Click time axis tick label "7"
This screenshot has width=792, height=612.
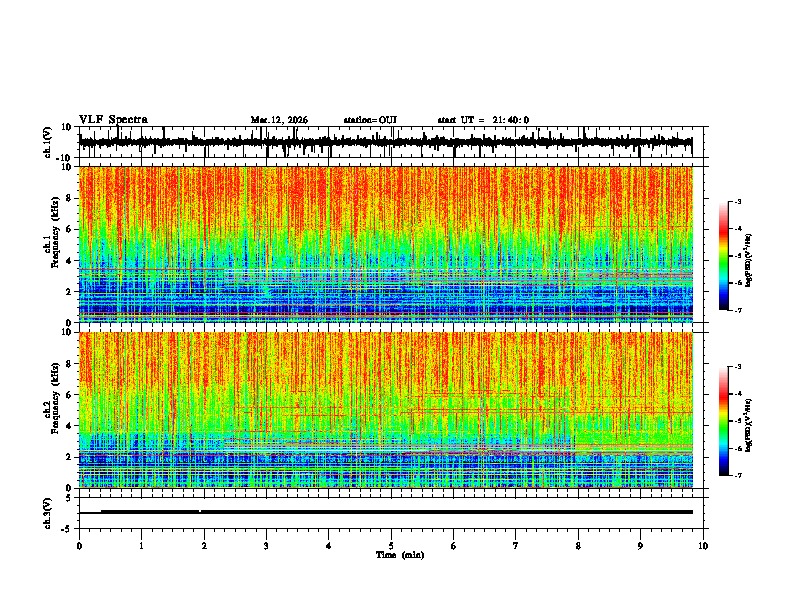[x=516, y=546]
